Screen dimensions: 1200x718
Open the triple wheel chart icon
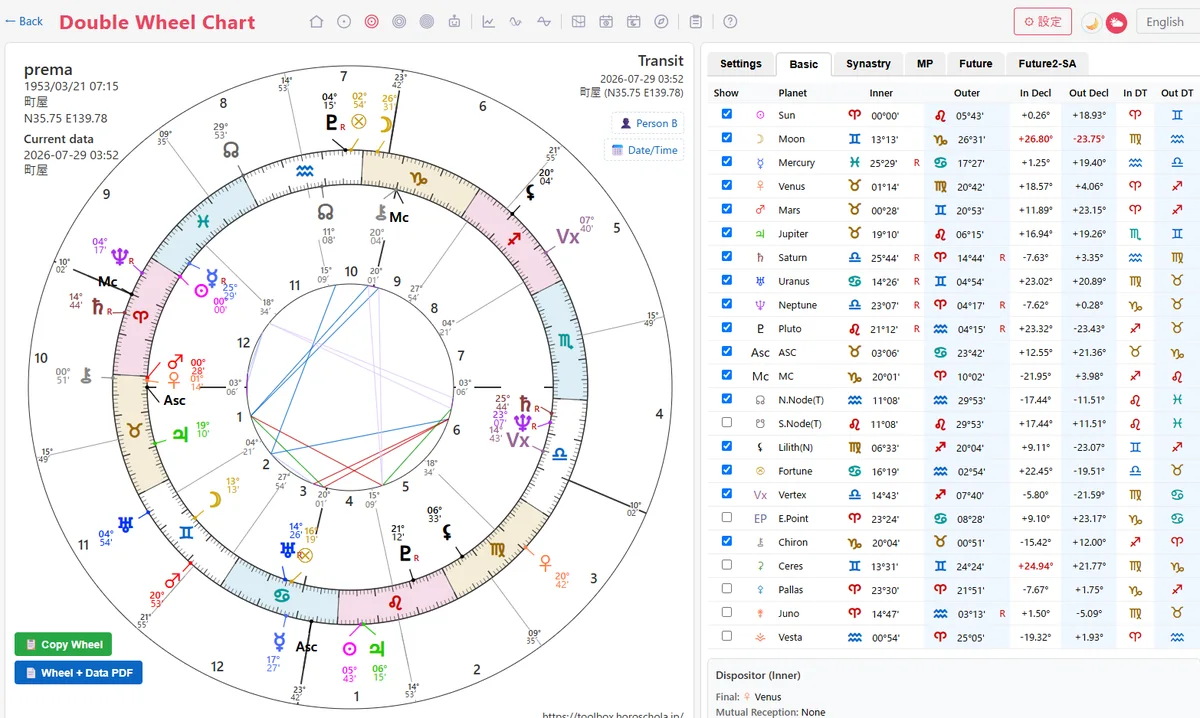(x=399, y=21)
